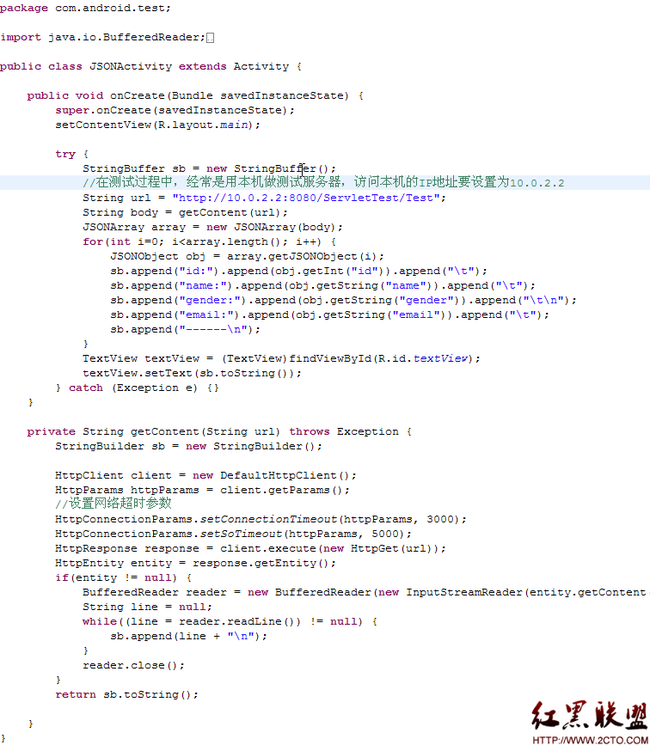Click the 'if(entity != null) {' line
The width and height of the screenshot is (650, 745).
(124, 578)
